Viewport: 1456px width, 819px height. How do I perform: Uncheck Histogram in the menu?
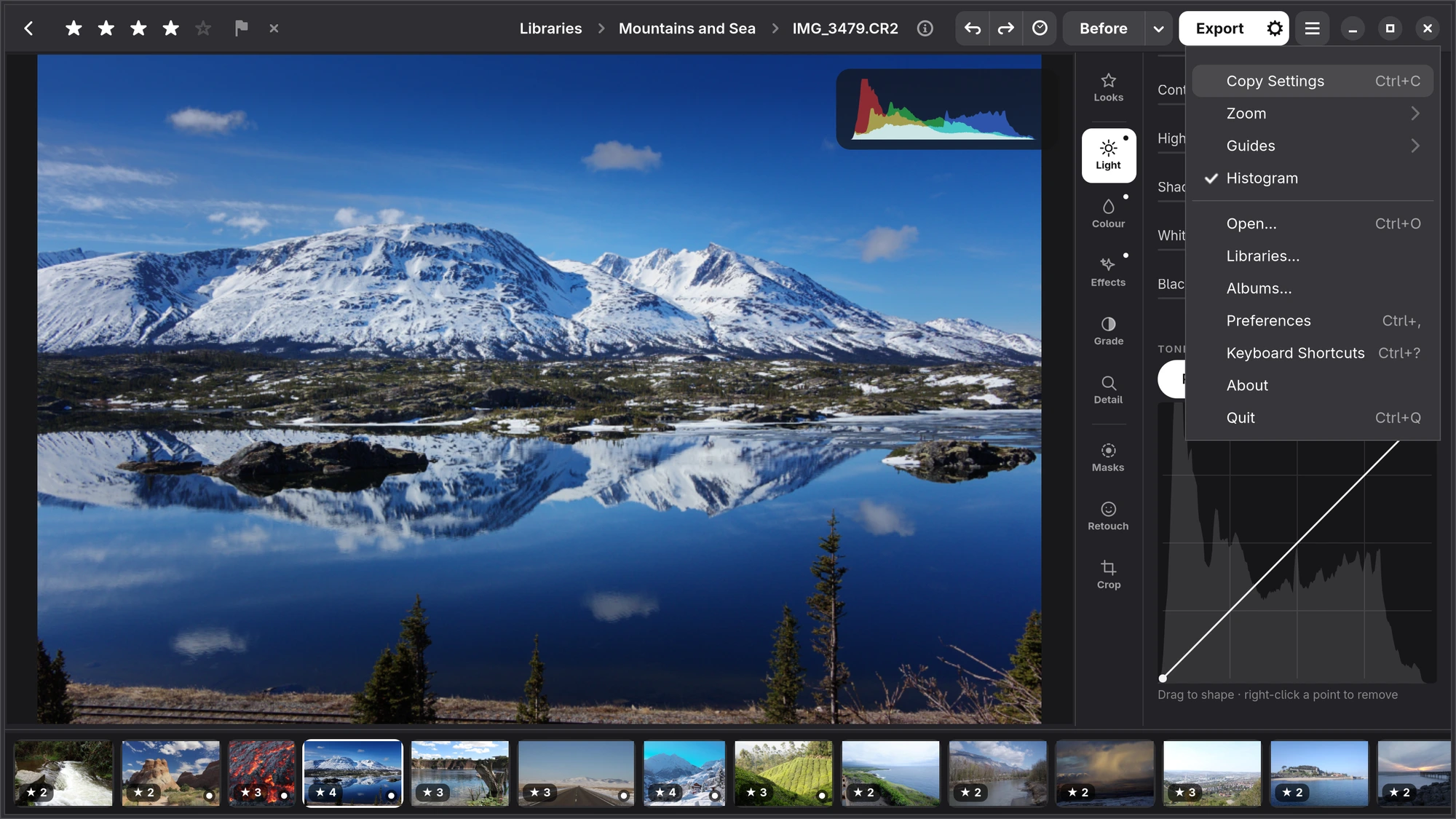[1313, 178]
